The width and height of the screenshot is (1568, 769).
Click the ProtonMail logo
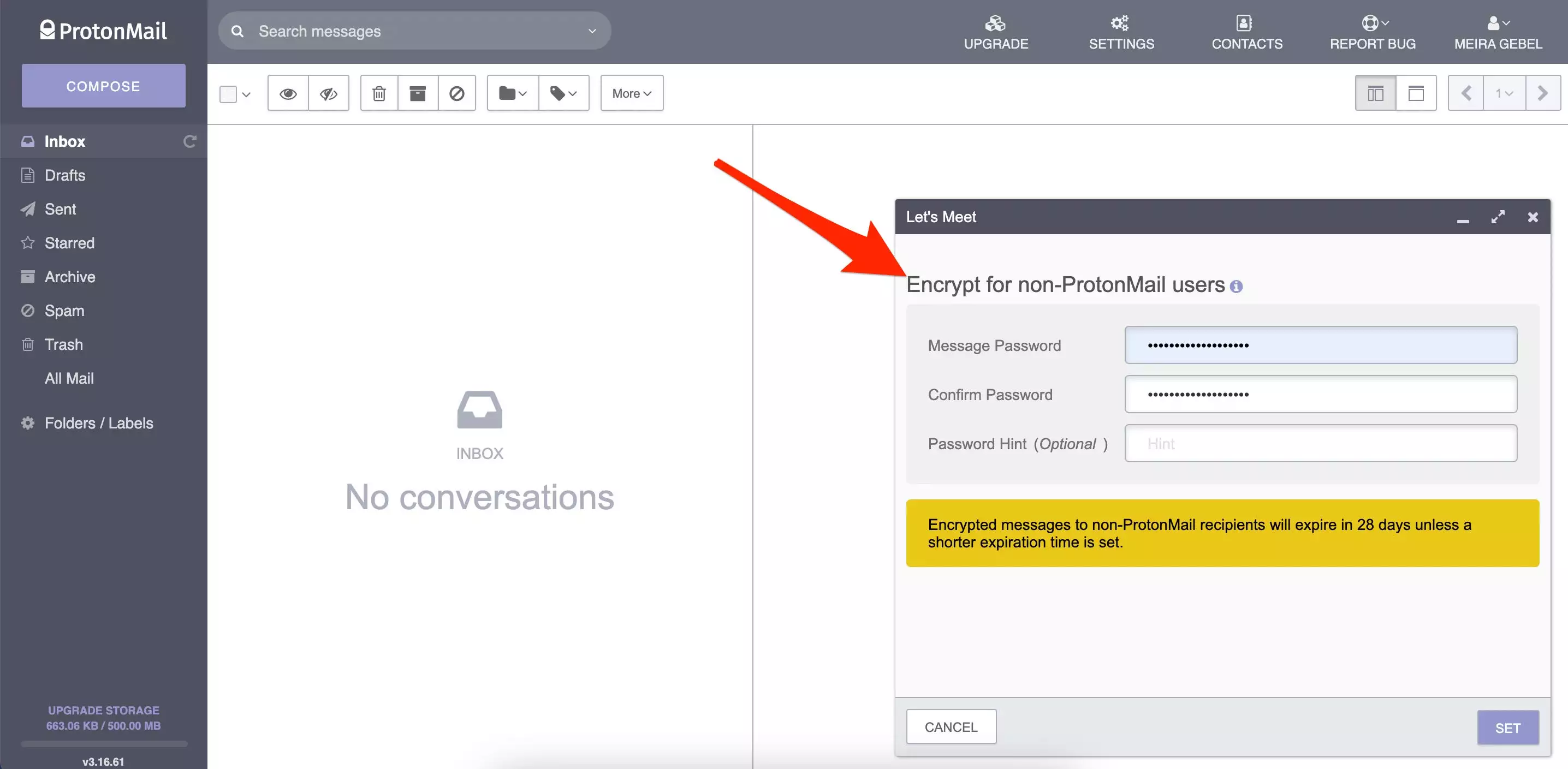click(x=103, y=31)
